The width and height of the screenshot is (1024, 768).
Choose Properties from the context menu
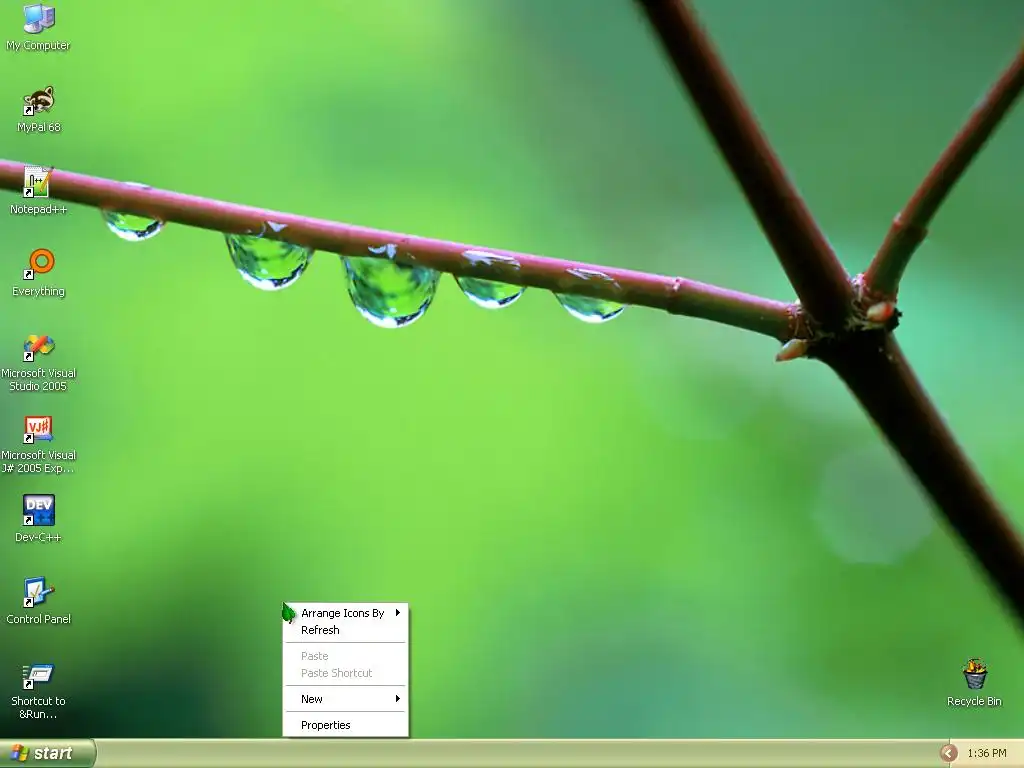pyautogui.click(x=345, y=725)
